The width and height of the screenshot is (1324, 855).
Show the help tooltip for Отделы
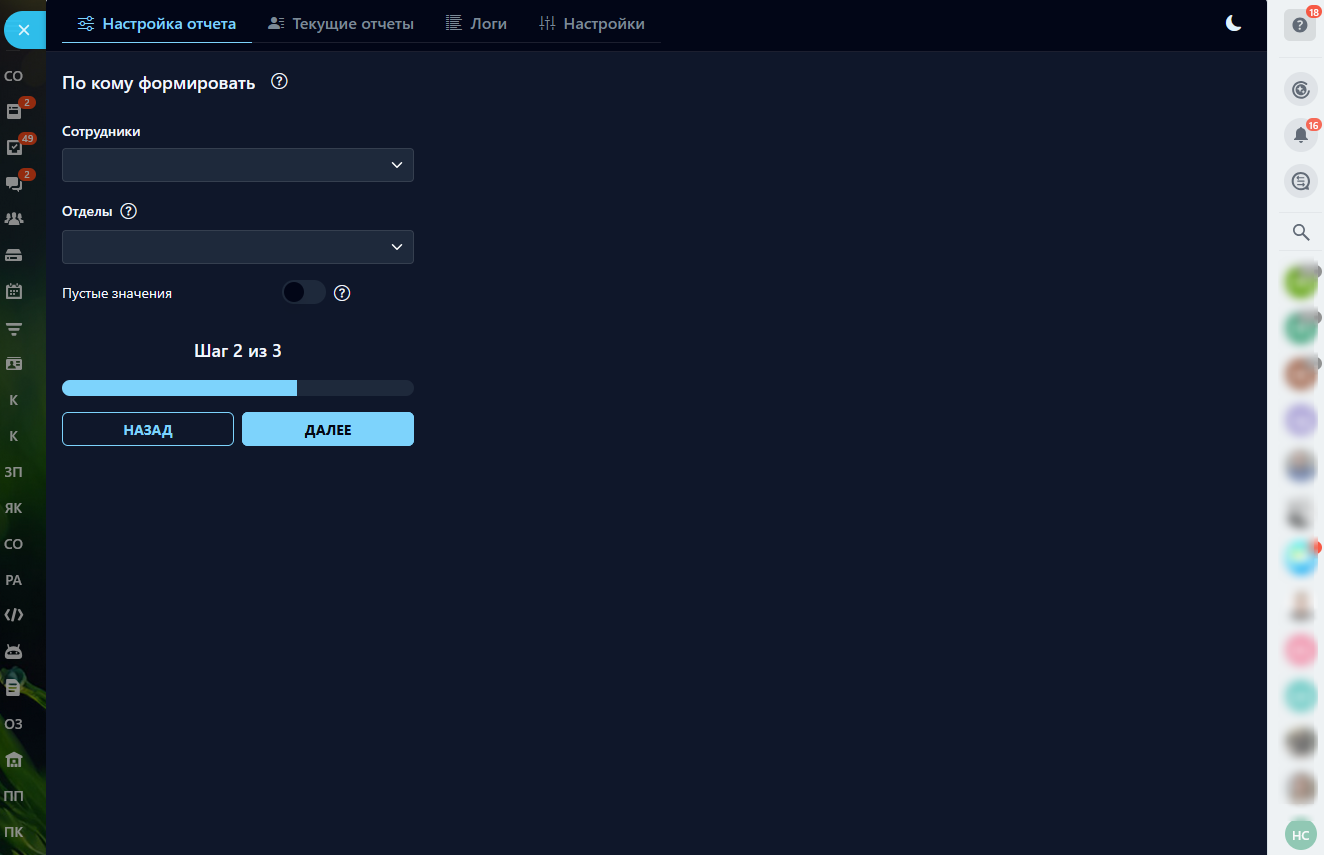pyautogui.click(x=128, y=211)
